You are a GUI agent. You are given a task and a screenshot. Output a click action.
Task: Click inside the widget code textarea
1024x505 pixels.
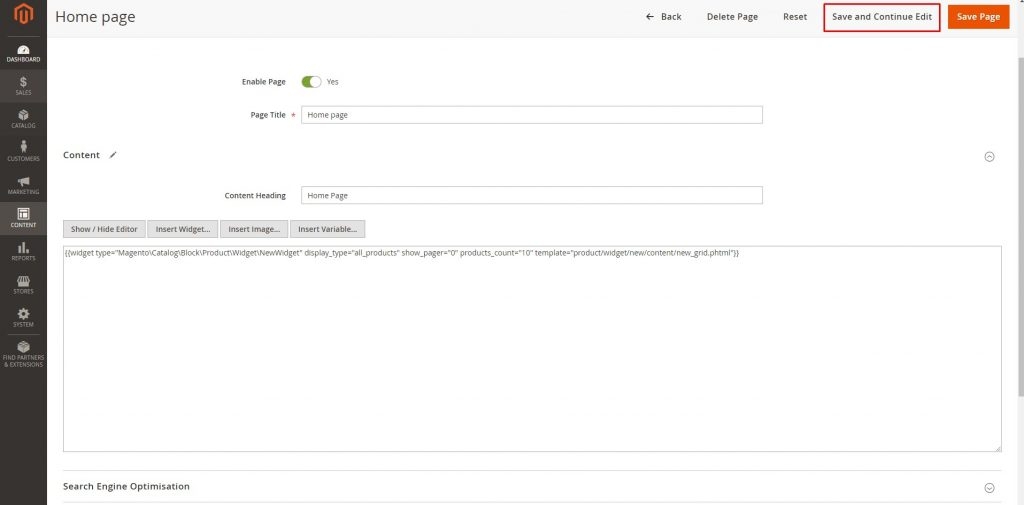tap(532, 349)
